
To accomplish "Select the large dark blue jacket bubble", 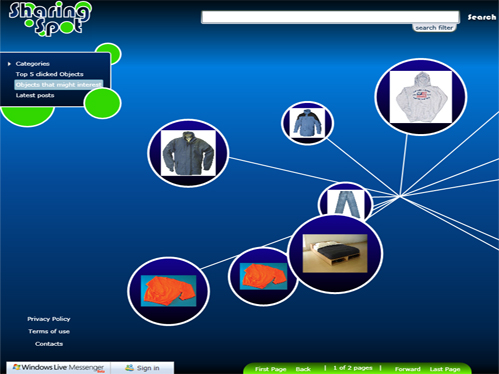I will tap(188, 153).
